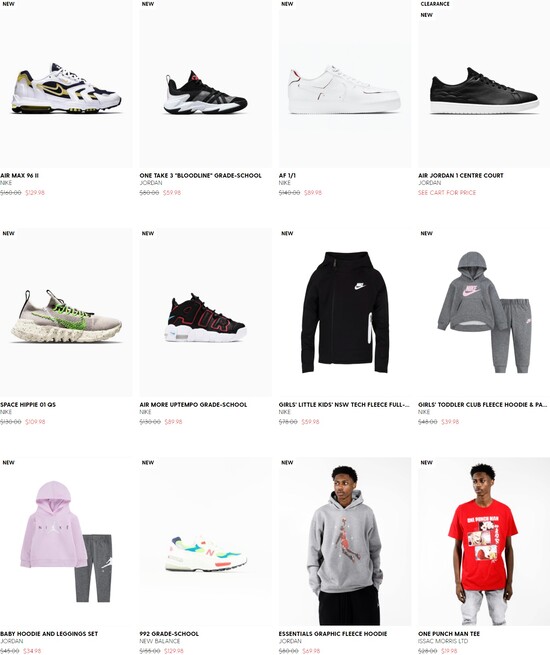Click SEE CART FOR PRICE link

click(x=447, y=193)
